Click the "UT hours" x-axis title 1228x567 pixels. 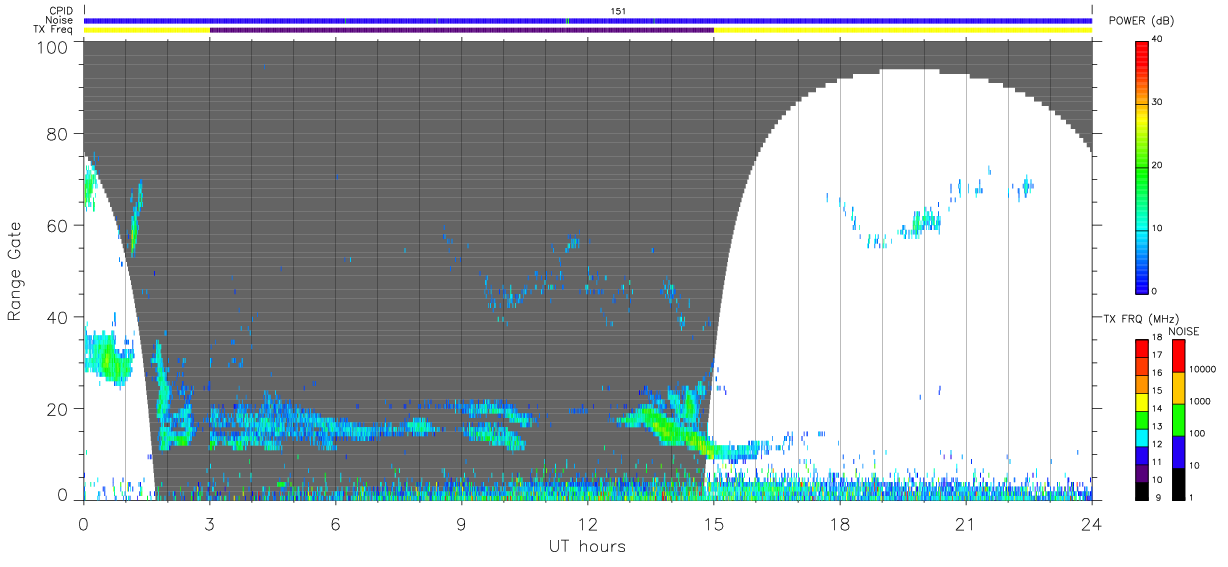point(587,546)
